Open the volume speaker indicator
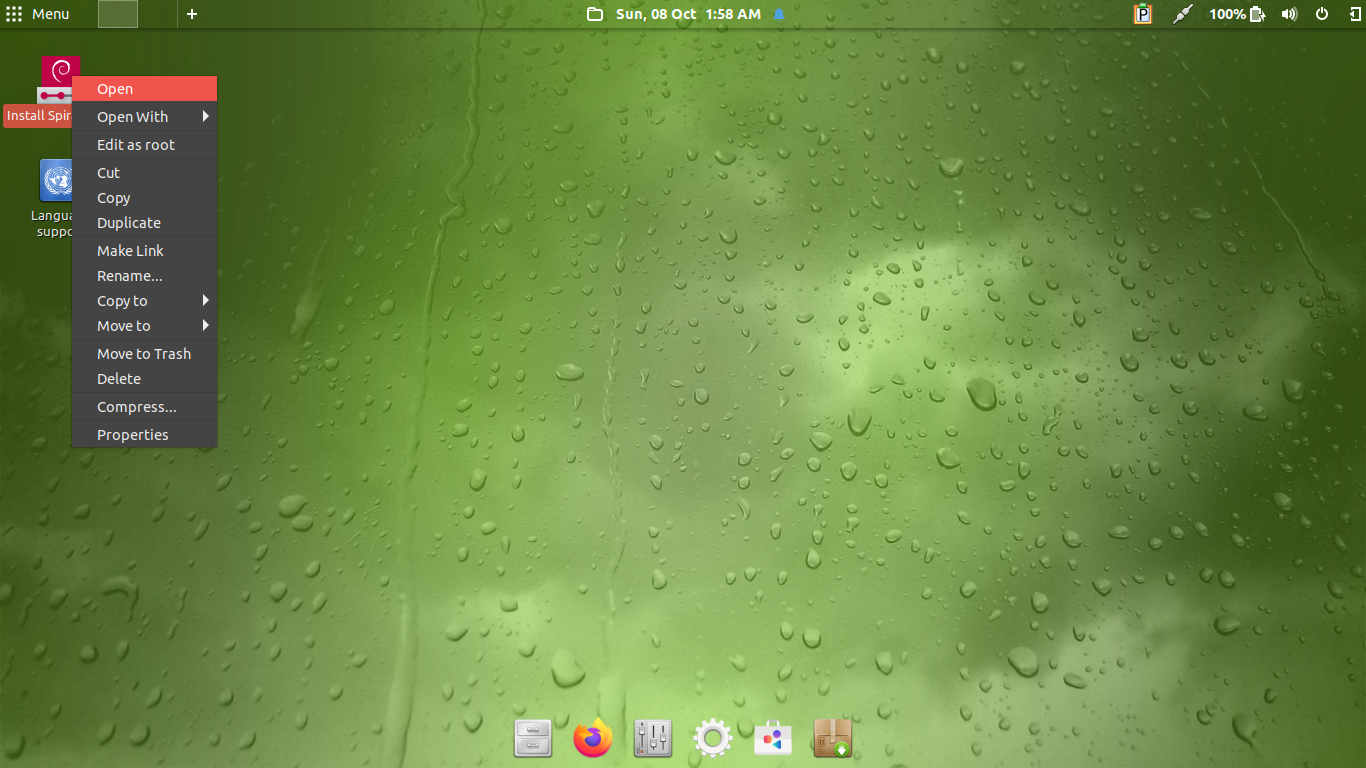The height and width of the screenshot is (768, 1366). coord(1289,14)
